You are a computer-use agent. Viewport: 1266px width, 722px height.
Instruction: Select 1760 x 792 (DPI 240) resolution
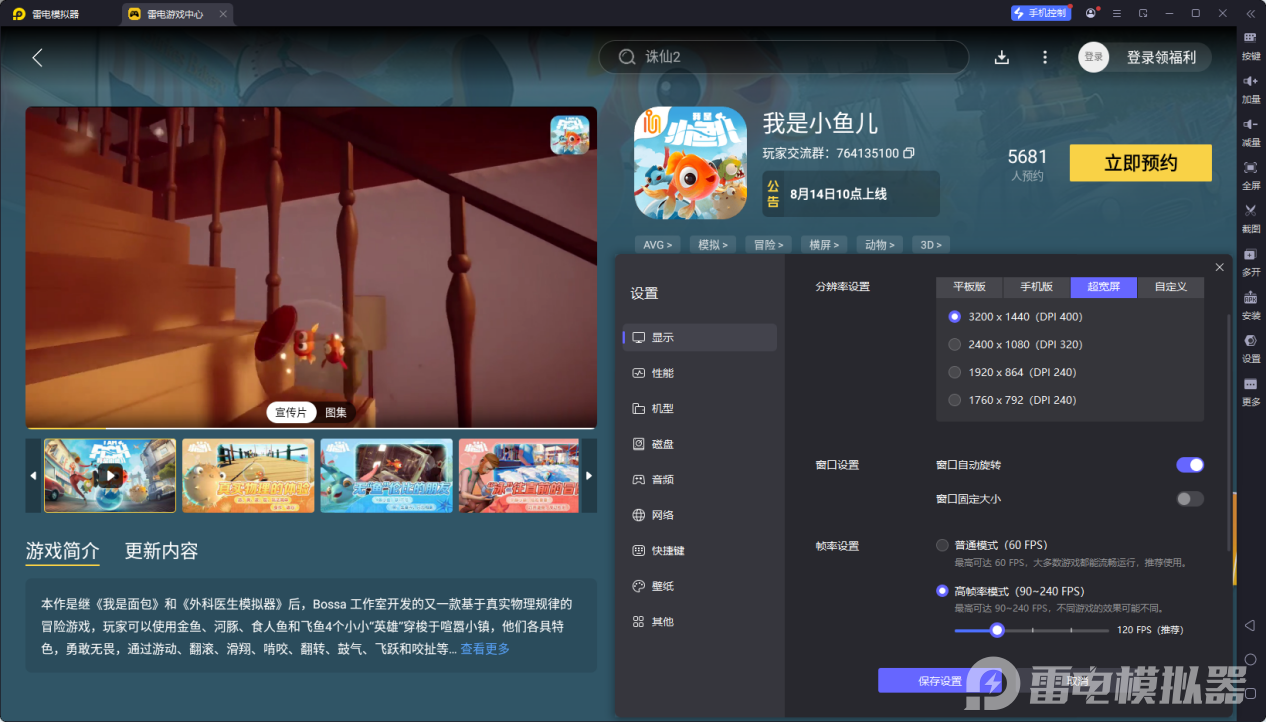[x=955, y=400]
